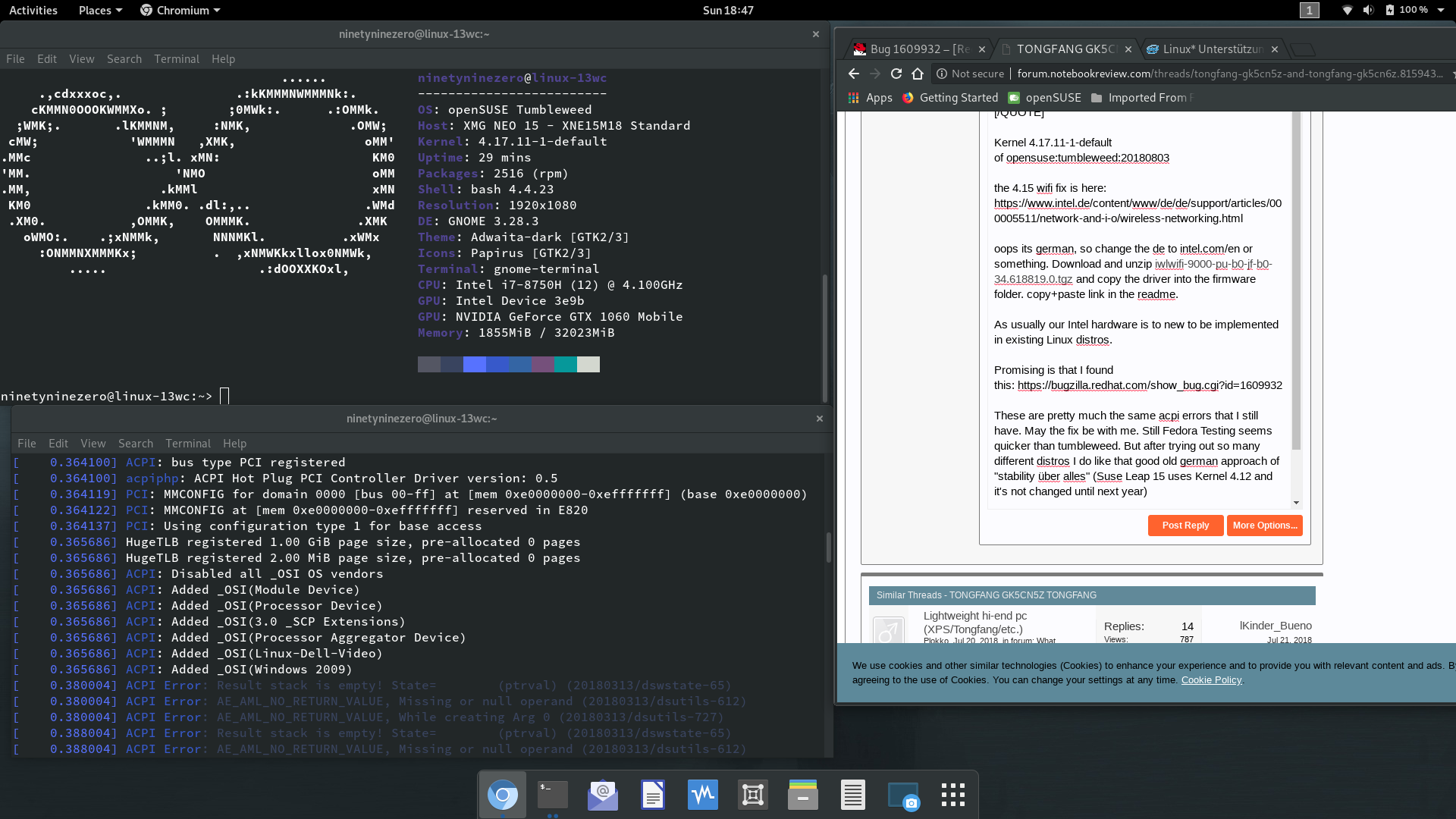Screen dimensions: 1456x819
Task: Click the upper terminal scrollbar
Action: (x=824, y=337)
